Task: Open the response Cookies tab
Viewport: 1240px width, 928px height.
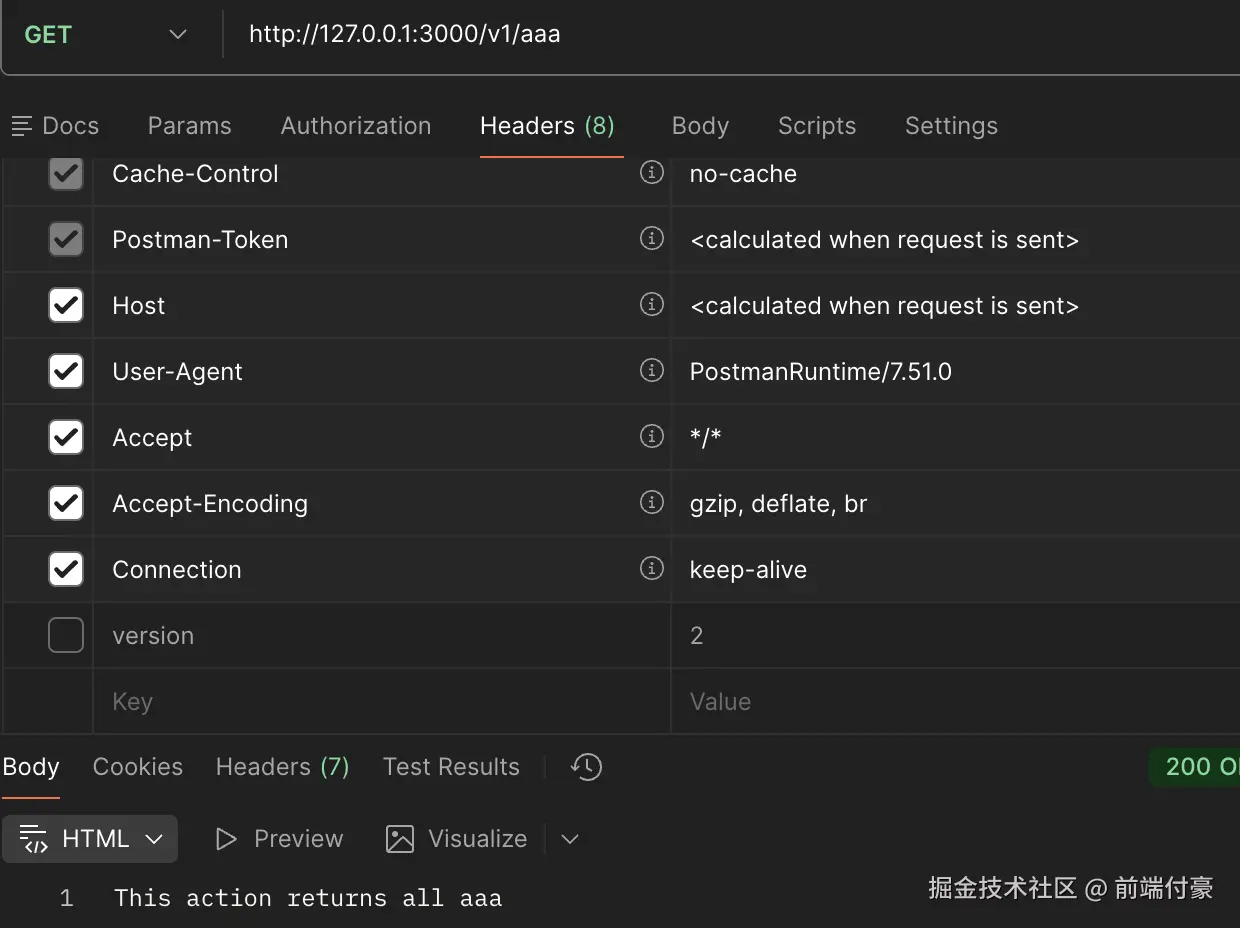Action: [138, 767]
